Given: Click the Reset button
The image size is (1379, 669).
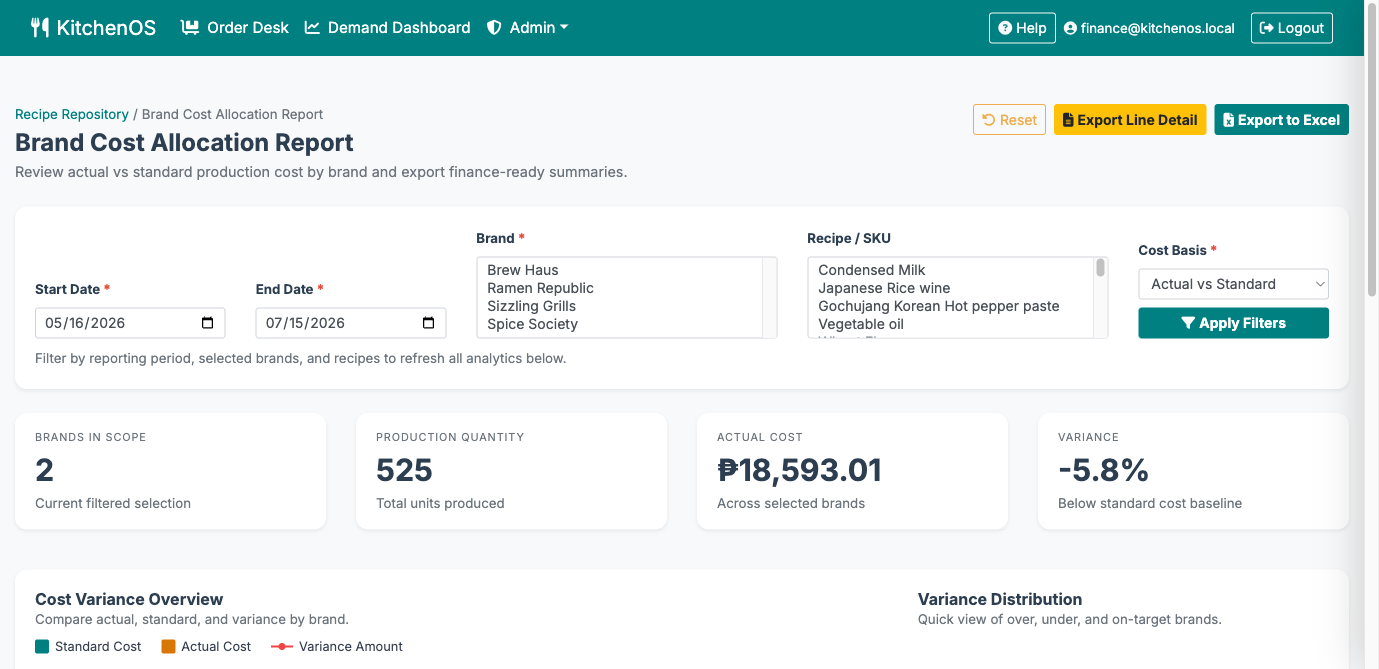Looking at the screenshot, I should pos(1009,120).
